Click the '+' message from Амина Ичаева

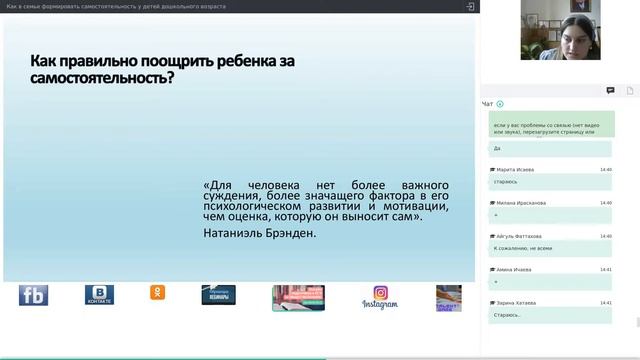pos(550,282)
